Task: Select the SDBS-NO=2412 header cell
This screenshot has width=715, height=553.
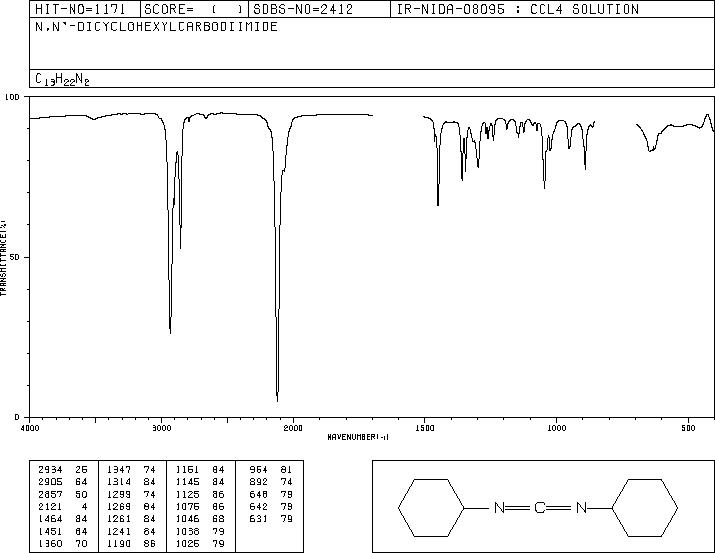Action: coord(319,9)
